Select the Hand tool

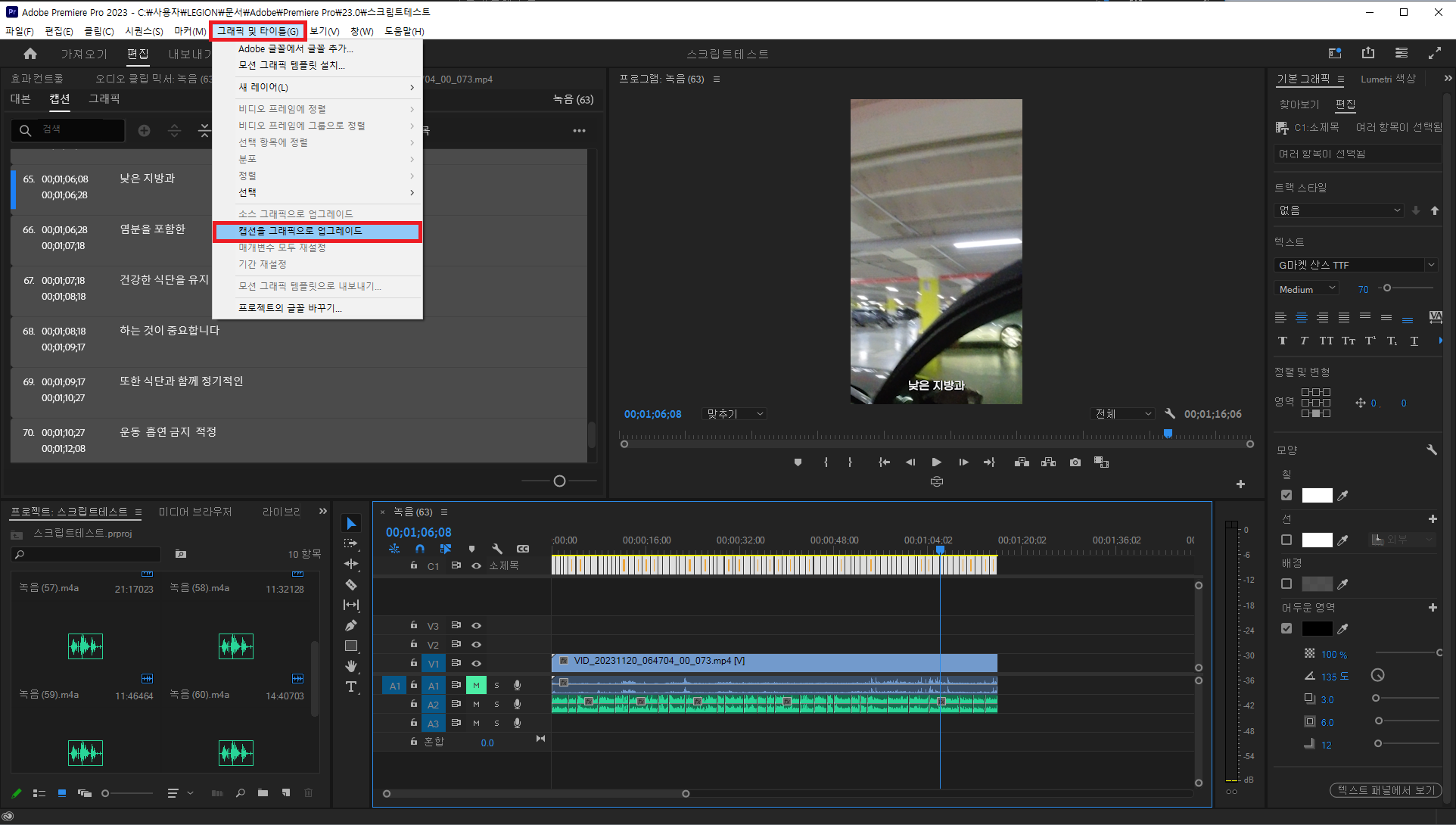coord(351,666)
